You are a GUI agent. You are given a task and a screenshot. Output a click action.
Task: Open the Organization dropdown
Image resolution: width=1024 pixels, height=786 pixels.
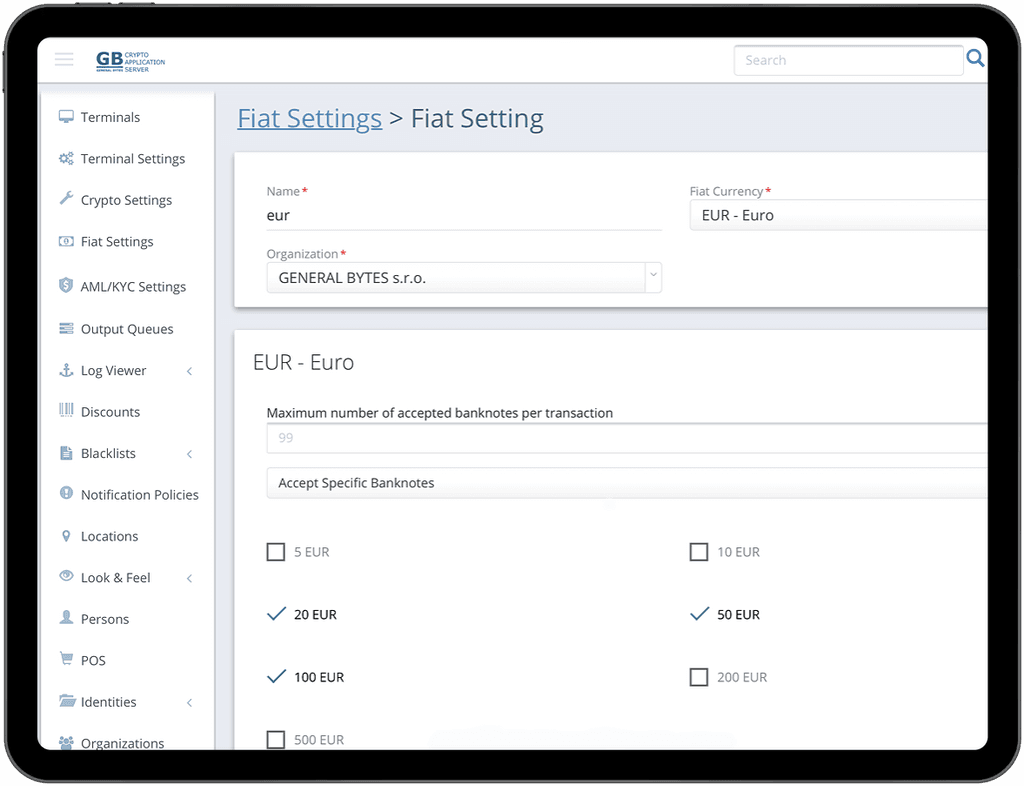click(464, 278)
